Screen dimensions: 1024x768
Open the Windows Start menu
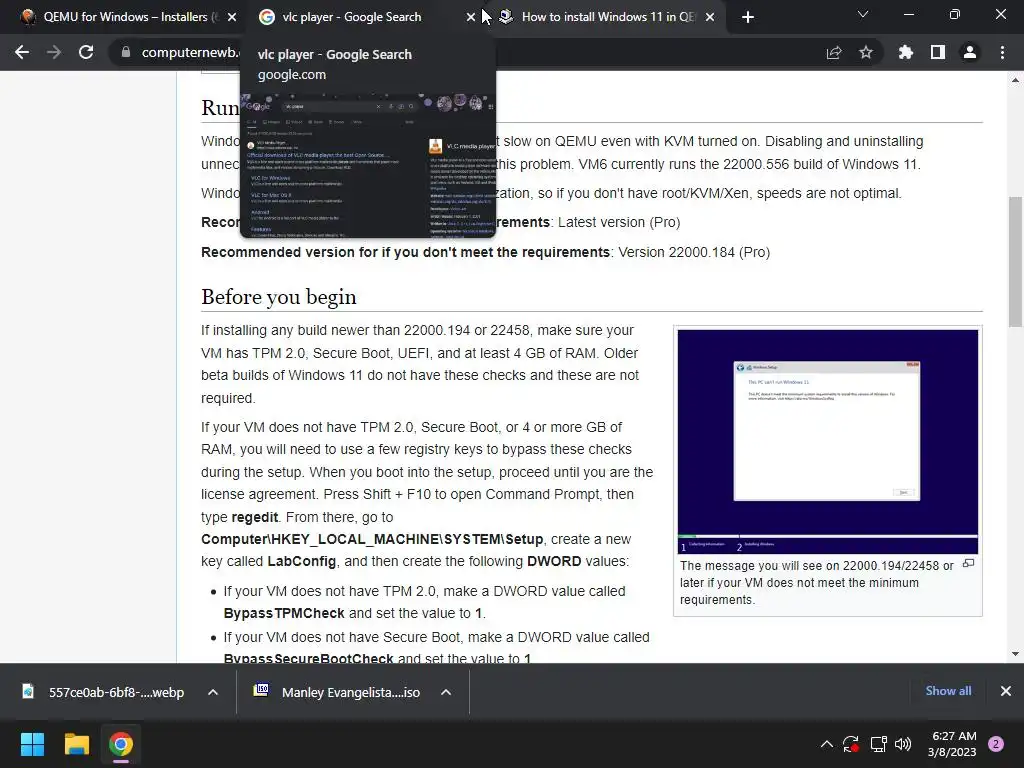[x=32, y=744]
